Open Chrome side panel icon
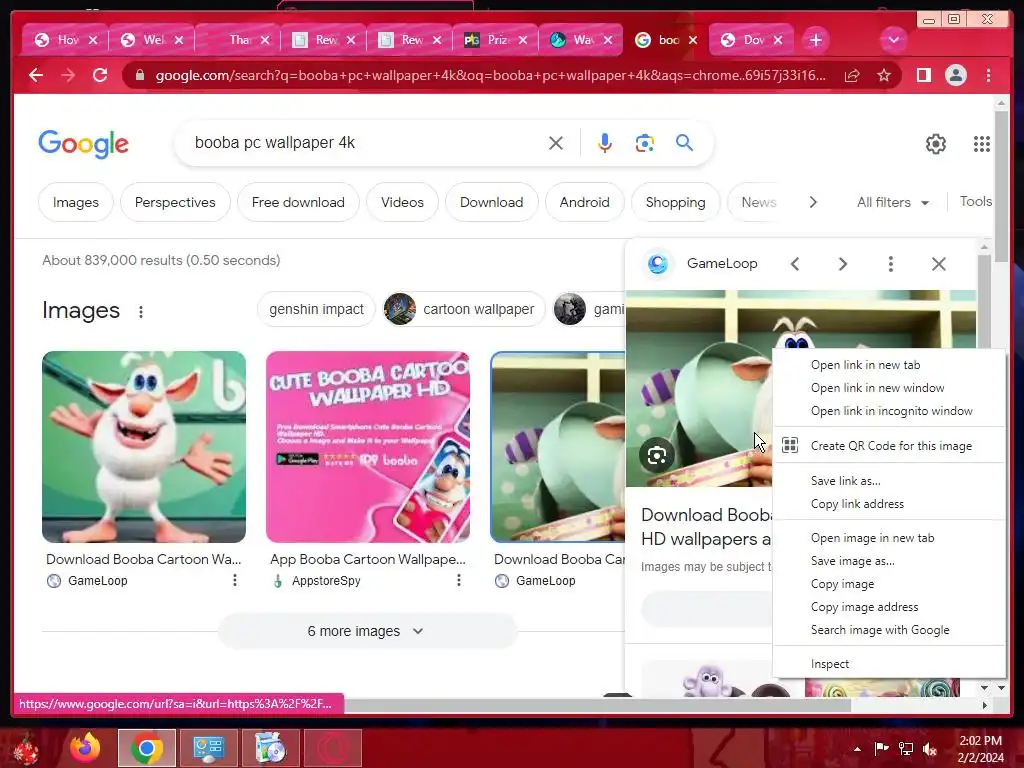The height and width of the screenshot is (768, 1024). tap(923, 76)
